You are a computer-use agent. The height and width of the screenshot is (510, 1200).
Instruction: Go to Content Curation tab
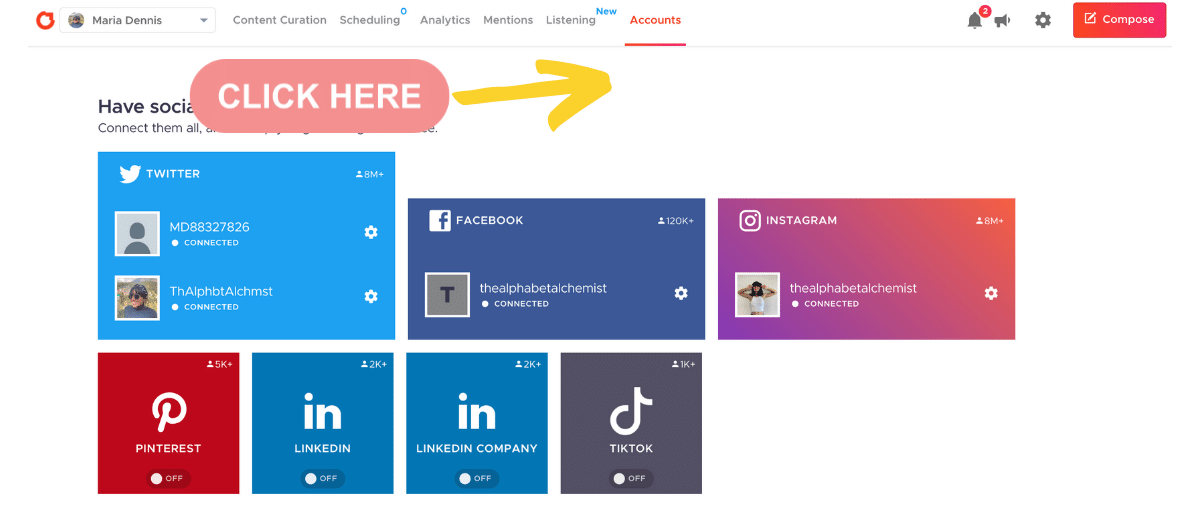click(279, 20)
